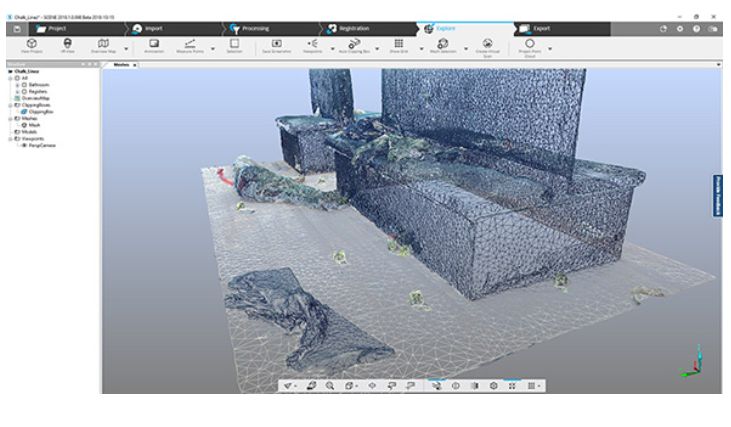
Task: Activate the Selection tool icon
Action: point(234,43)
